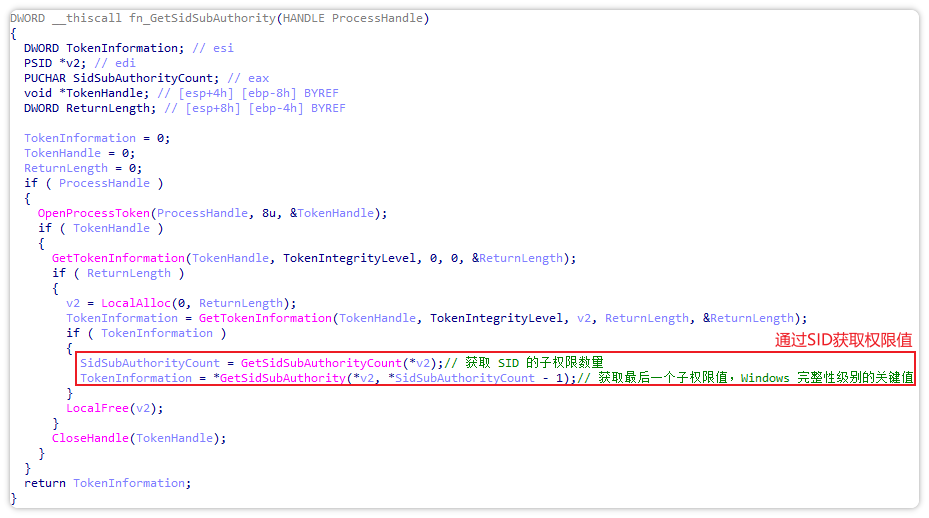929x518 pixels.
Task: Click the if ( ReturnLength ) condition
Action: click(118, 273)
